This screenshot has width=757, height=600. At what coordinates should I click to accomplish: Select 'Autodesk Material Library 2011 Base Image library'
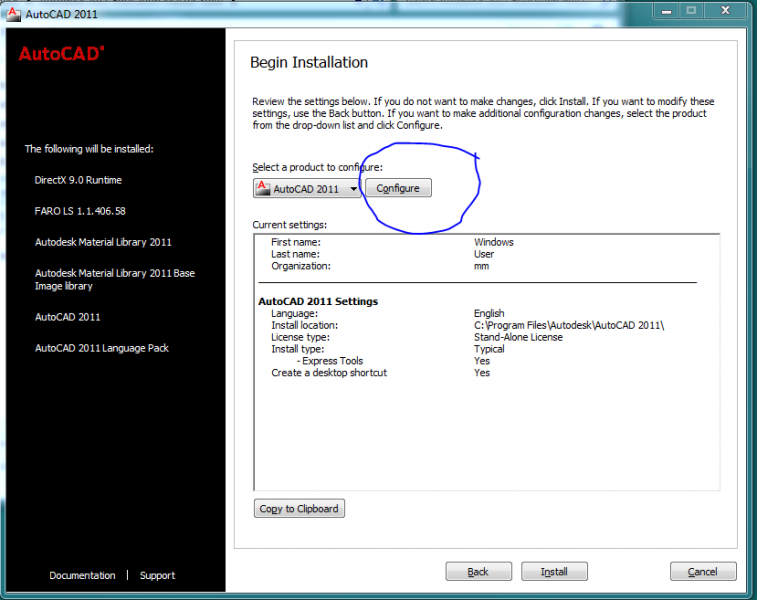coord(115,279)
